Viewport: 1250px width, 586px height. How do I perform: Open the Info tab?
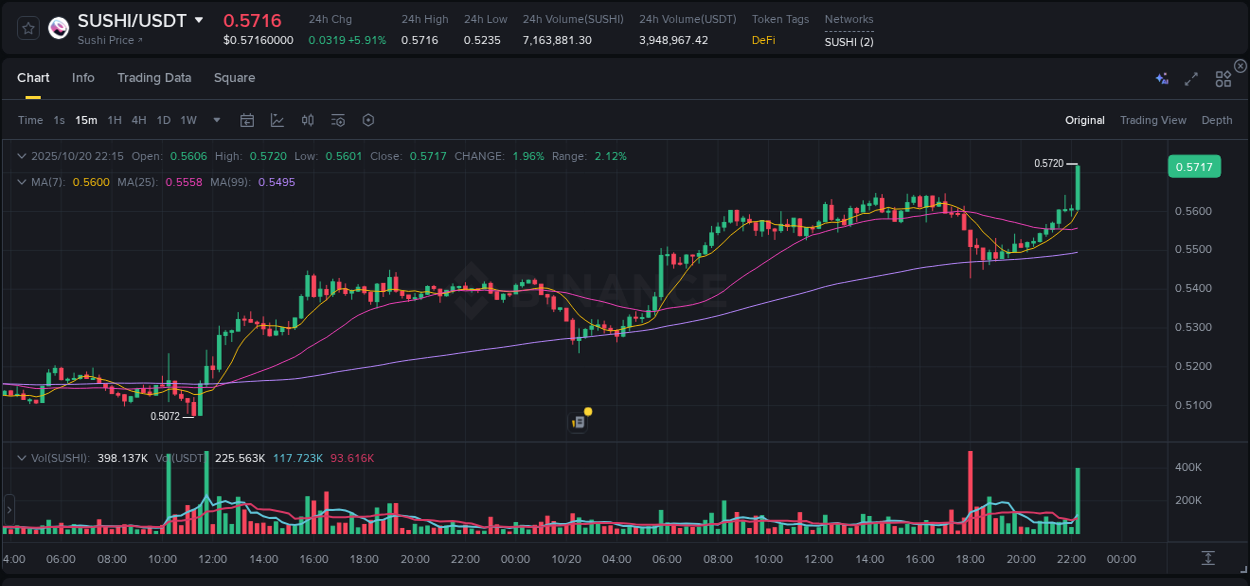click(83, 77)
